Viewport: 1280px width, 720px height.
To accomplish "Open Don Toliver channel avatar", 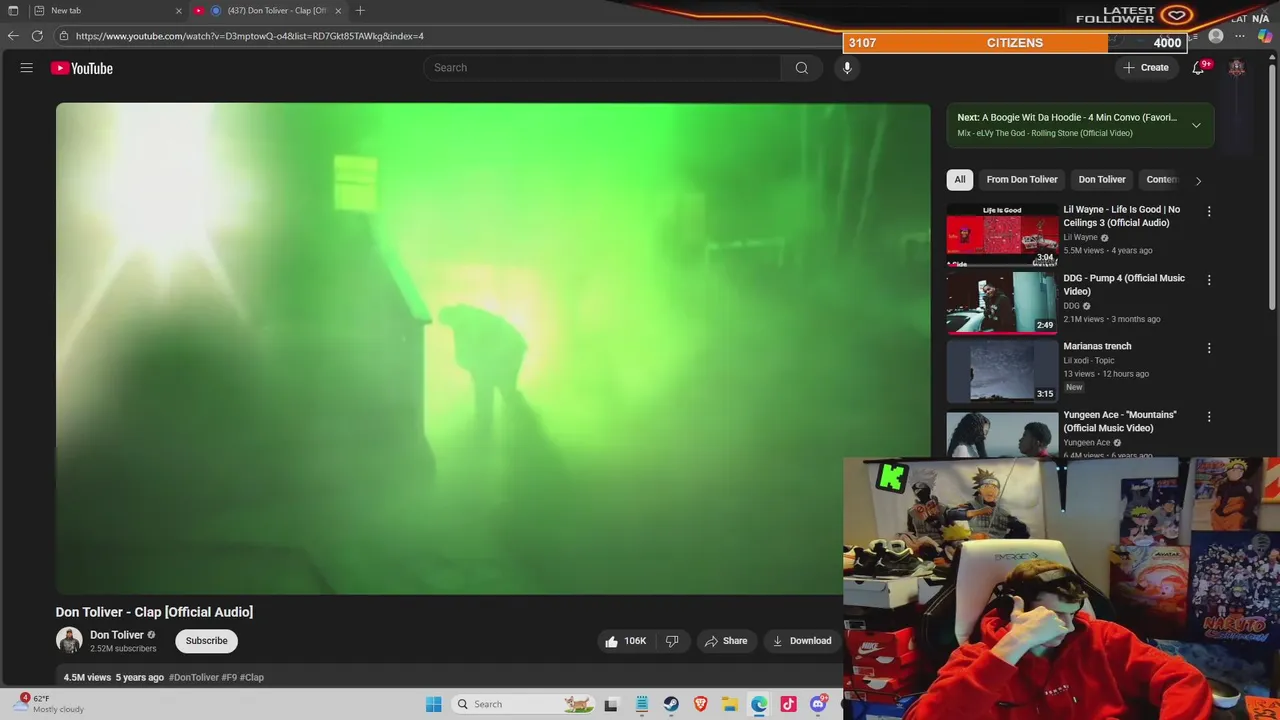I will tap(69, 641).
